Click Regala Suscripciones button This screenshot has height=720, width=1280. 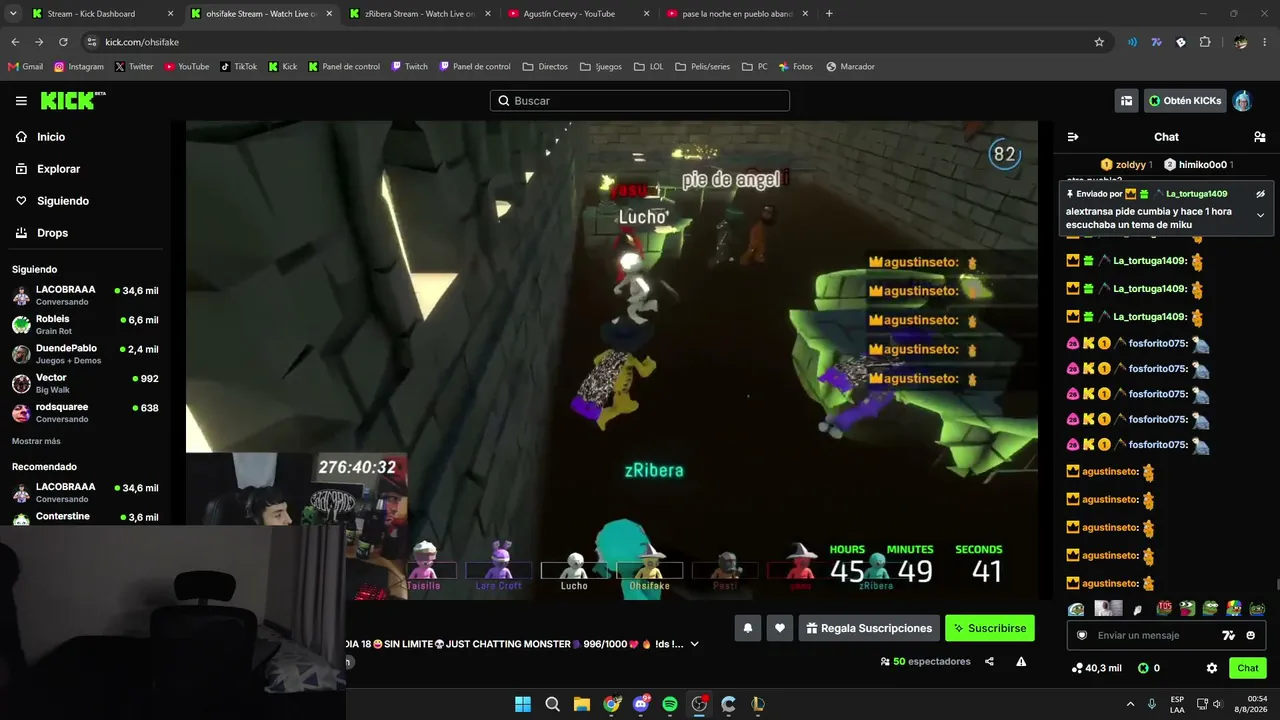tap(869, 628)
